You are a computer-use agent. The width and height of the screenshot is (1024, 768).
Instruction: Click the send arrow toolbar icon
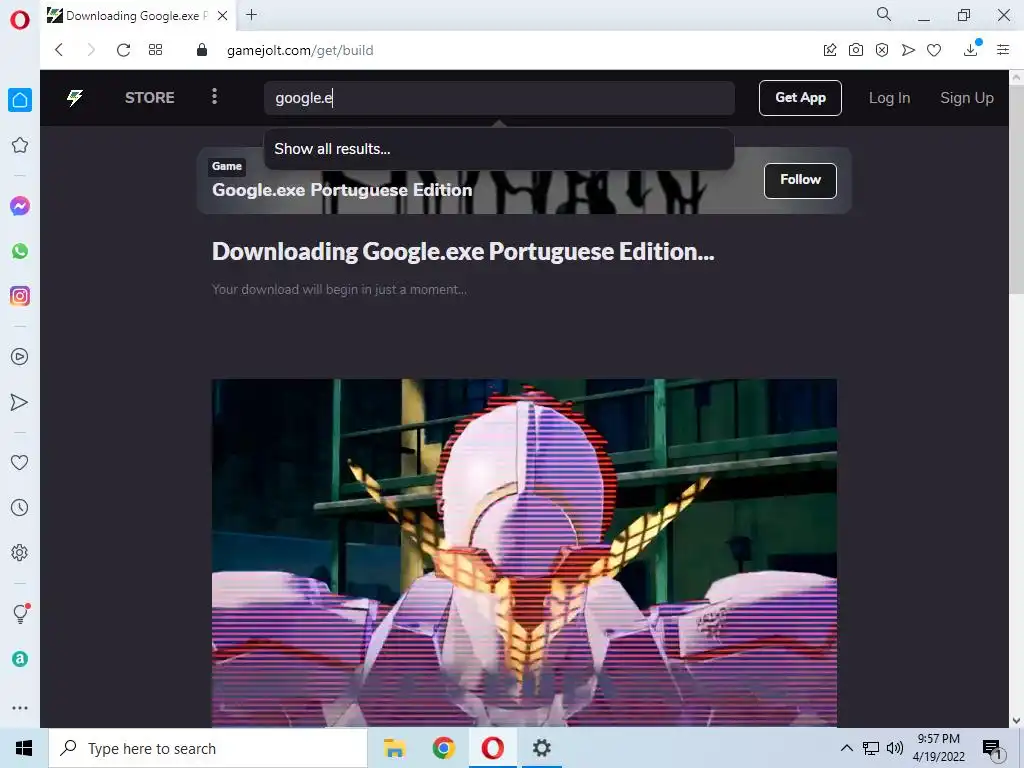click(x=908, y=50)
